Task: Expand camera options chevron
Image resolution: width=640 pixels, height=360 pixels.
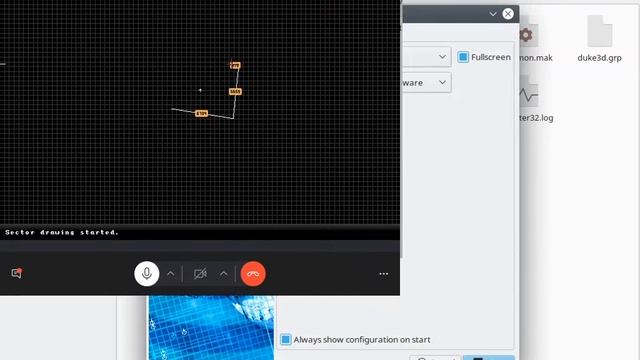Action: tap(224, 273)
